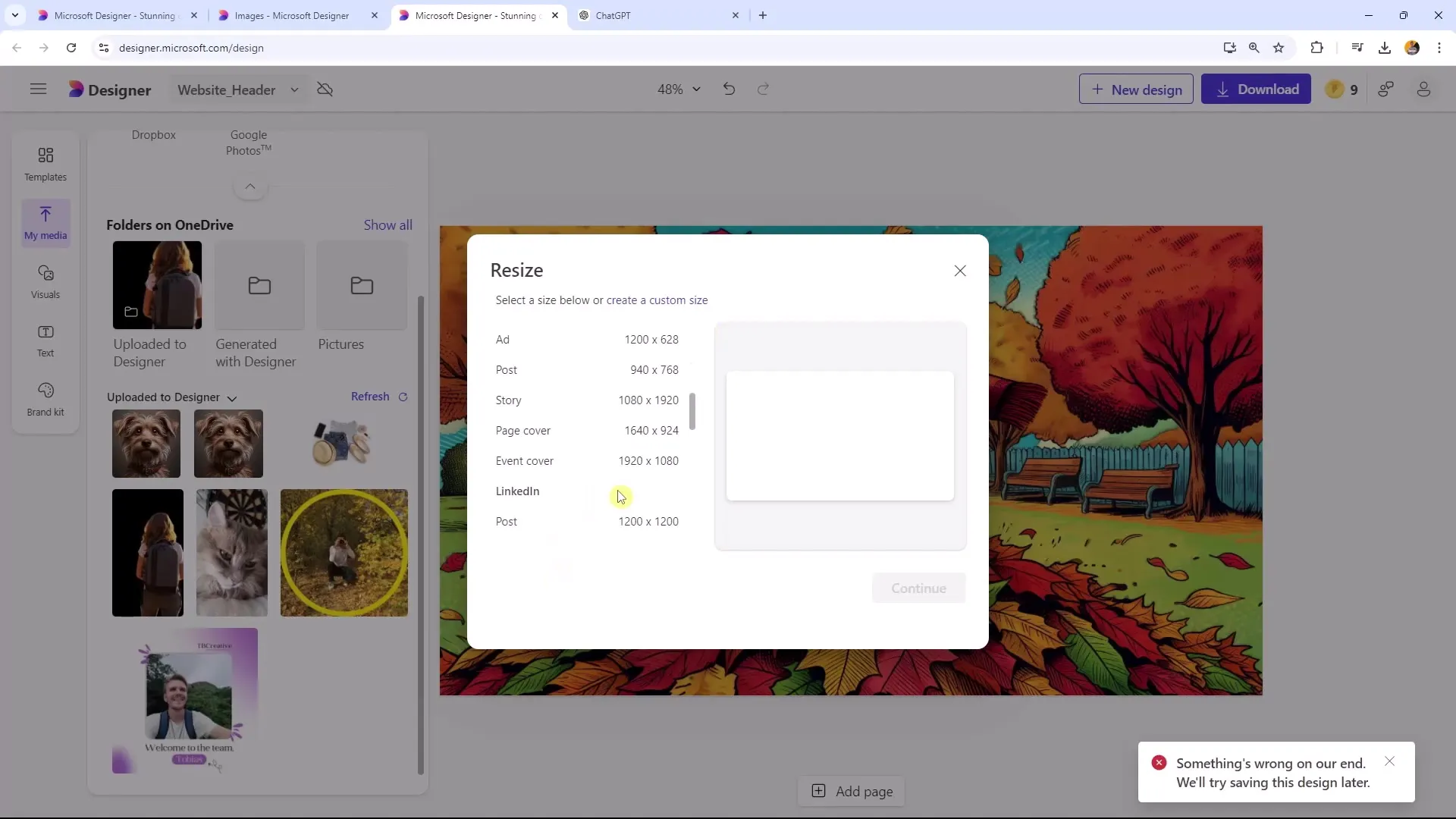
Task: Click the Resize size list scrollbar
Action: click(x=692, y=412)
